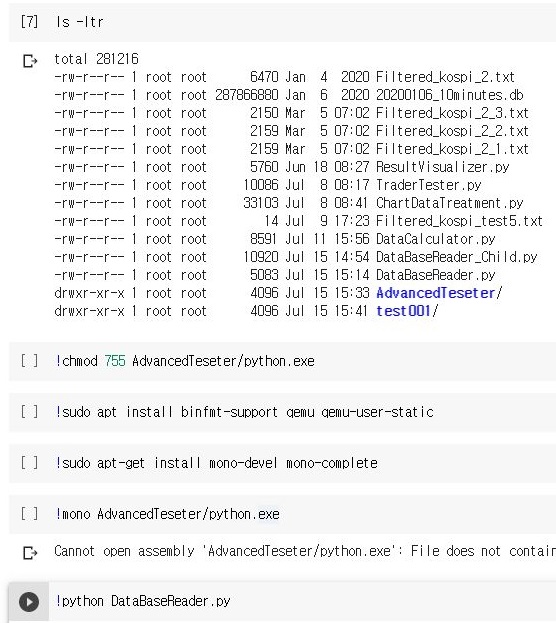
Task: Click into the '!chmod 755' code line
Action: [x=185, y=361]
